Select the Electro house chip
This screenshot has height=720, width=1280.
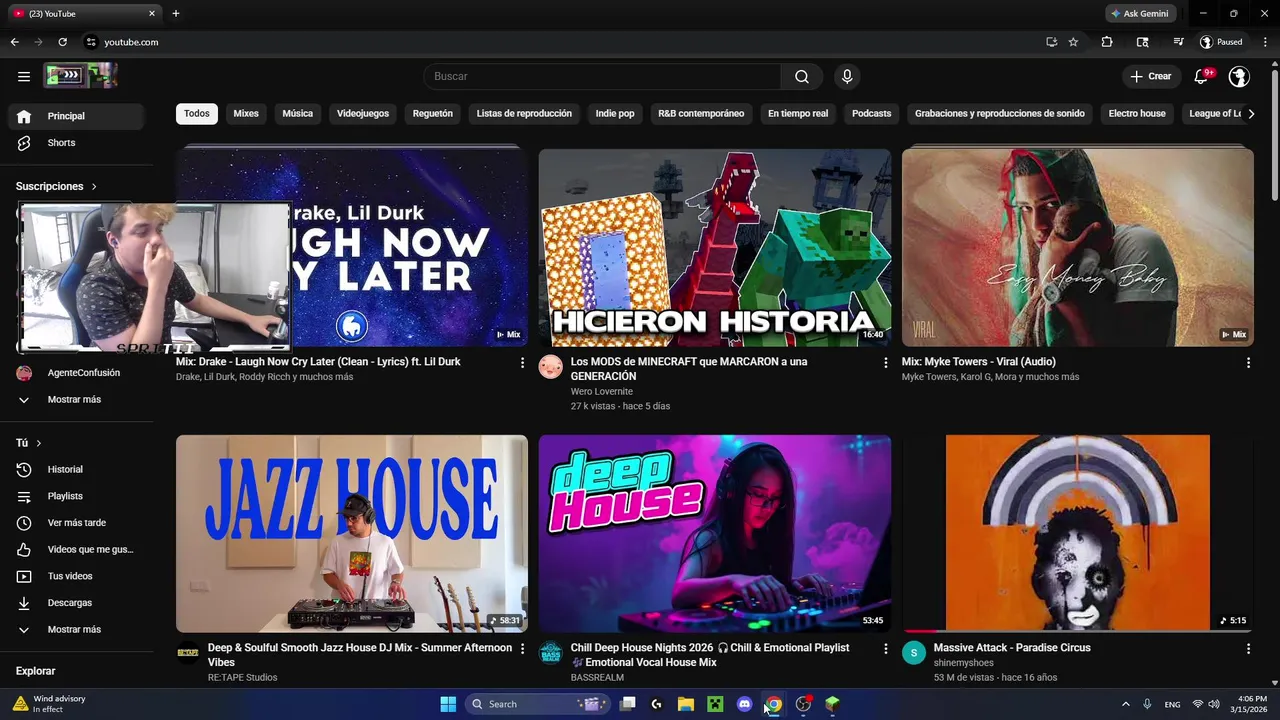[1137, 114]
